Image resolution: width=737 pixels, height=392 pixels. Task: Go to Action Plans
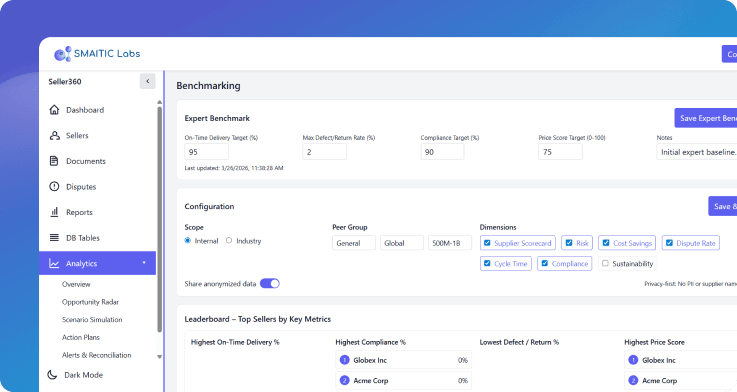click(81, 337)
